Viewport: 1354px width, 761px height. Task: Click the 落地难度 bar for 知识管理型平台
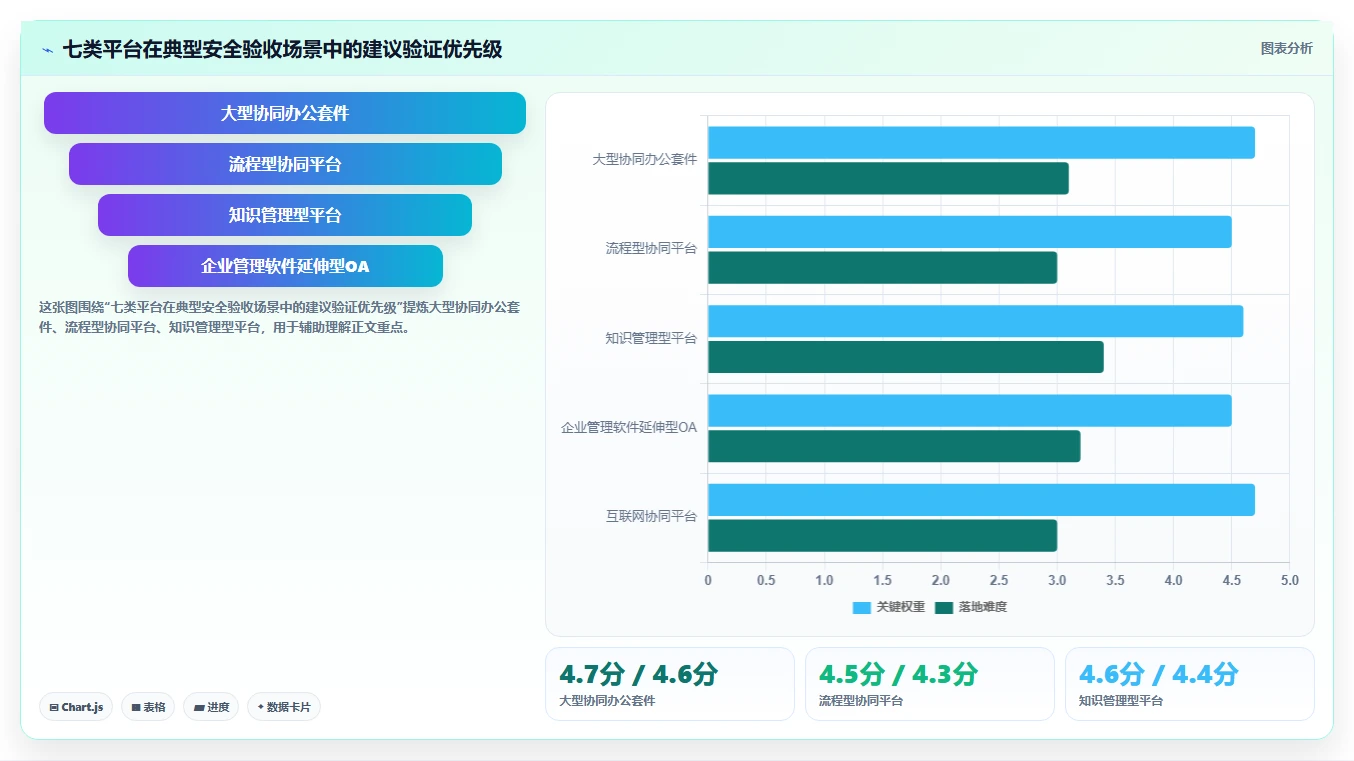(906, 357)
